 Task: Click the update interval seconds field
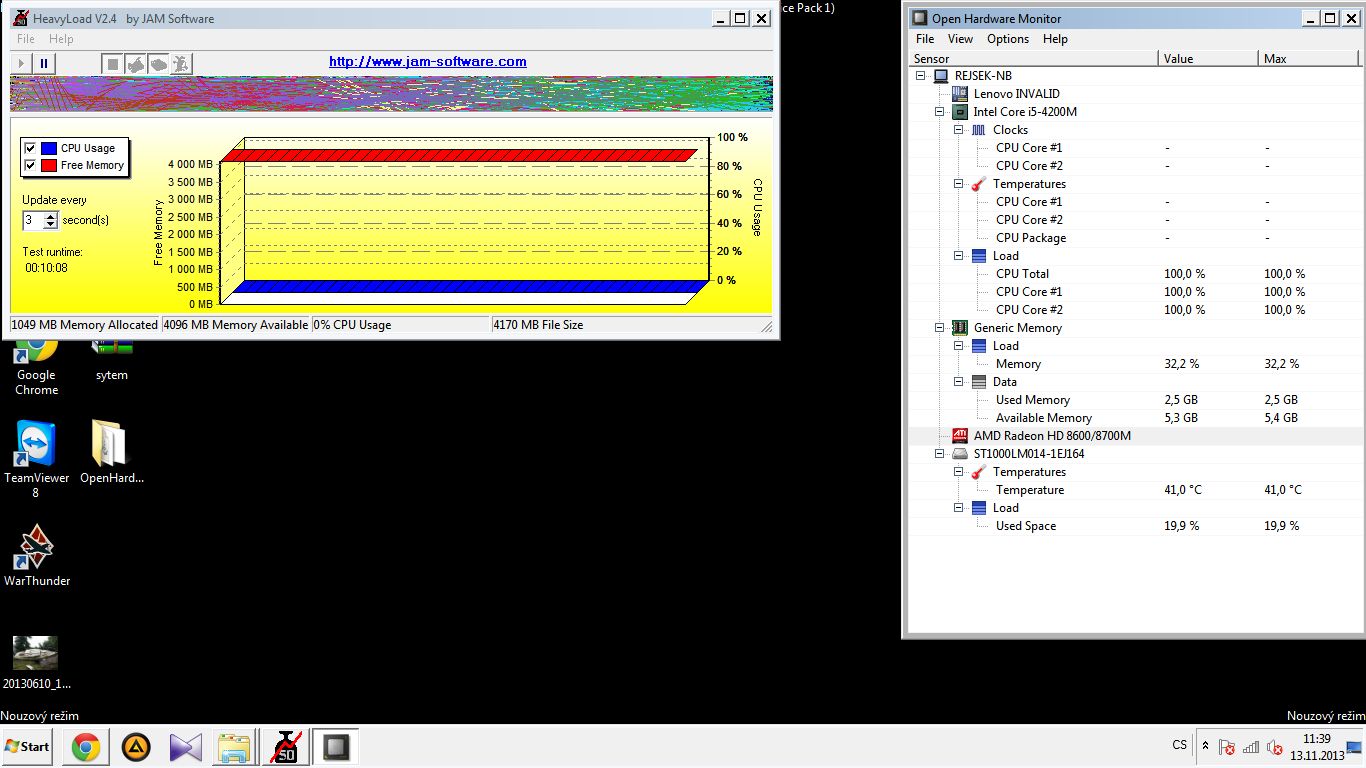(34, 220)
